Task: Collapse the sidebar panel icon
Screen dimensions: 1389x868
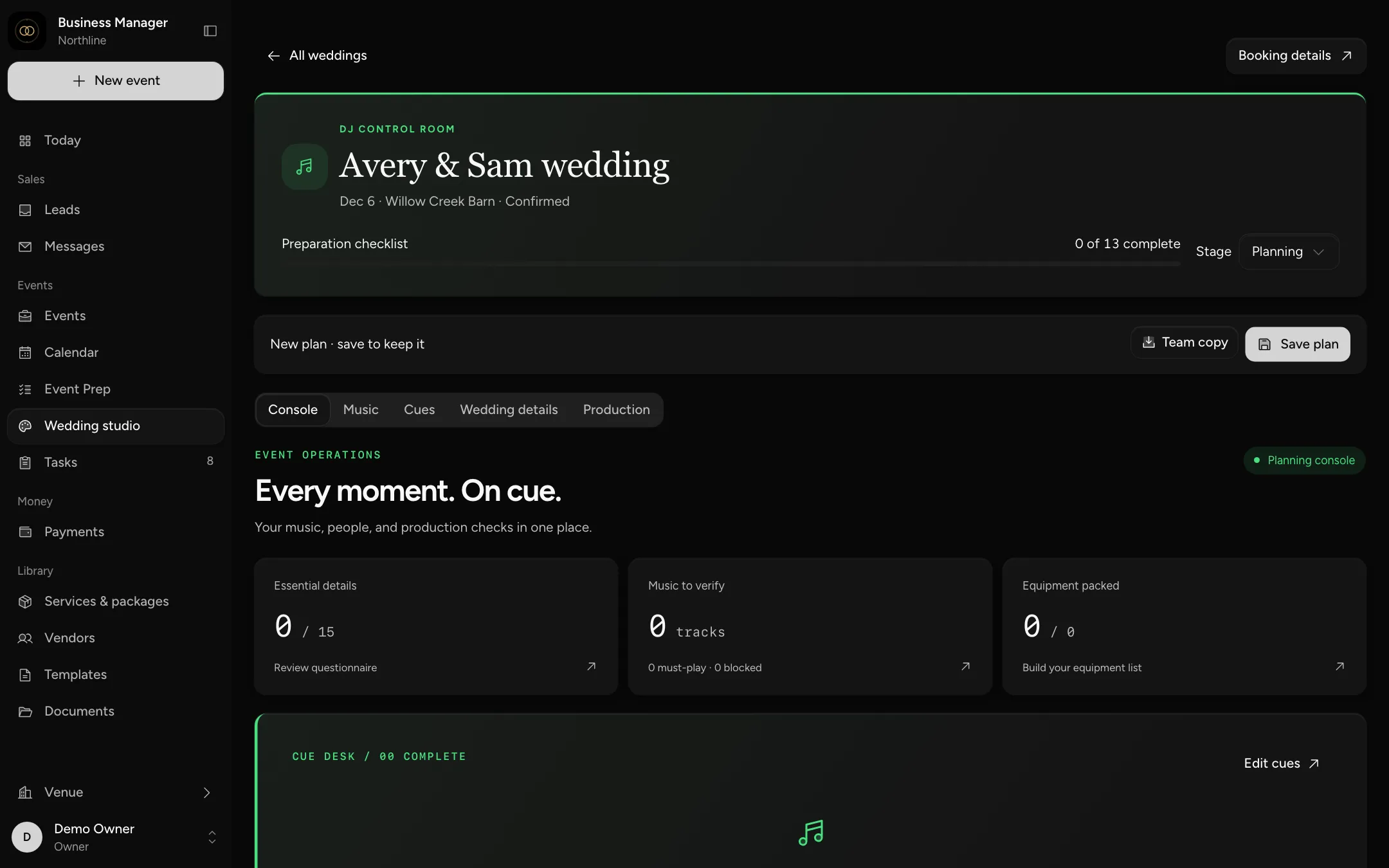Action: click(x=210, y=31)
